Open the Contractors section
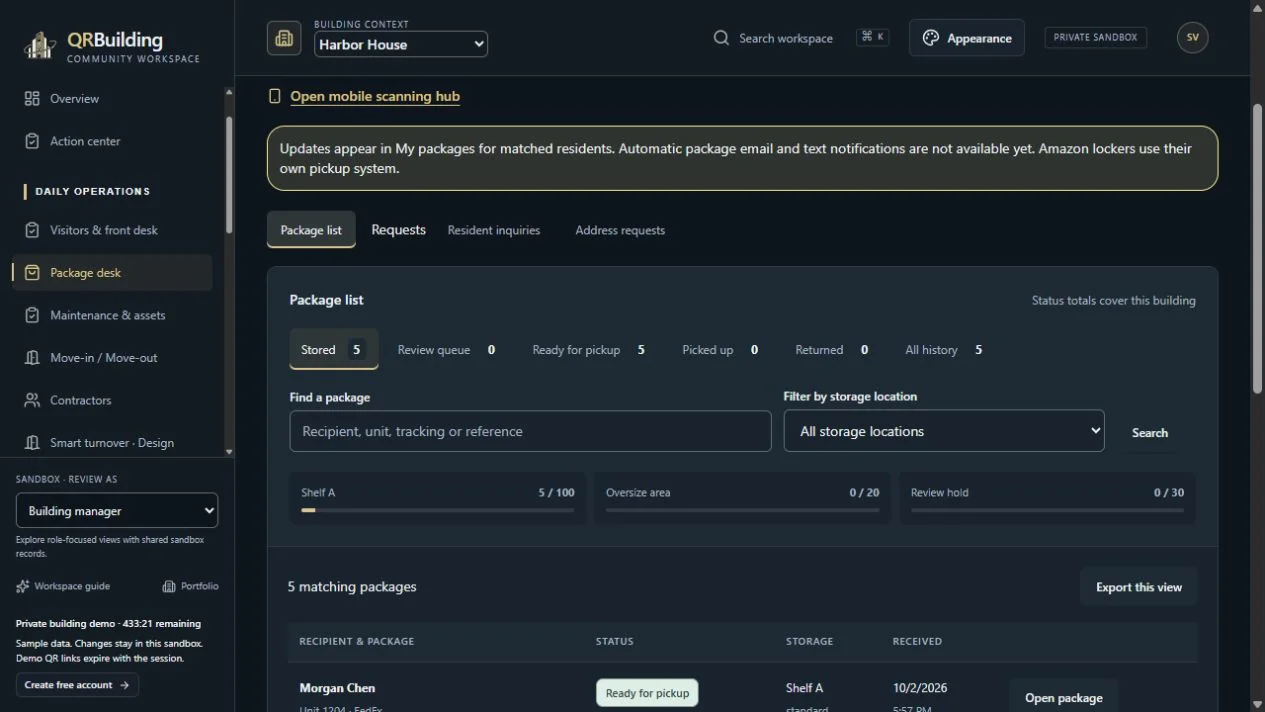The height and width of the screenshot is (712, 1265). pos(112,400)
